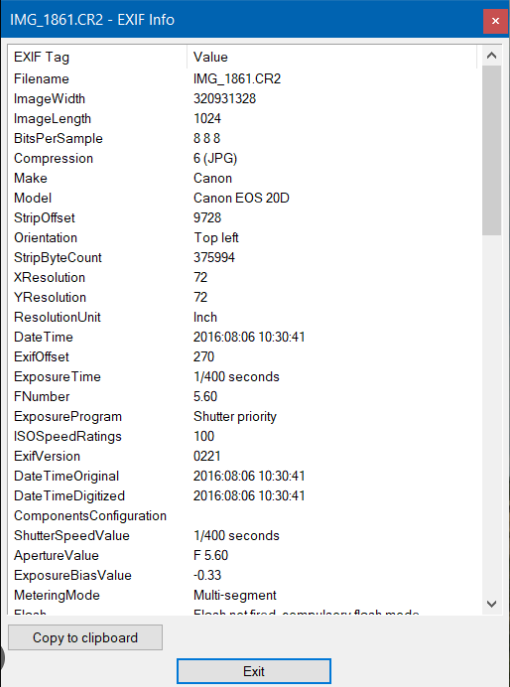Click the Value column header
Screen dimensions: 510x687
click(x=332, y=57)
